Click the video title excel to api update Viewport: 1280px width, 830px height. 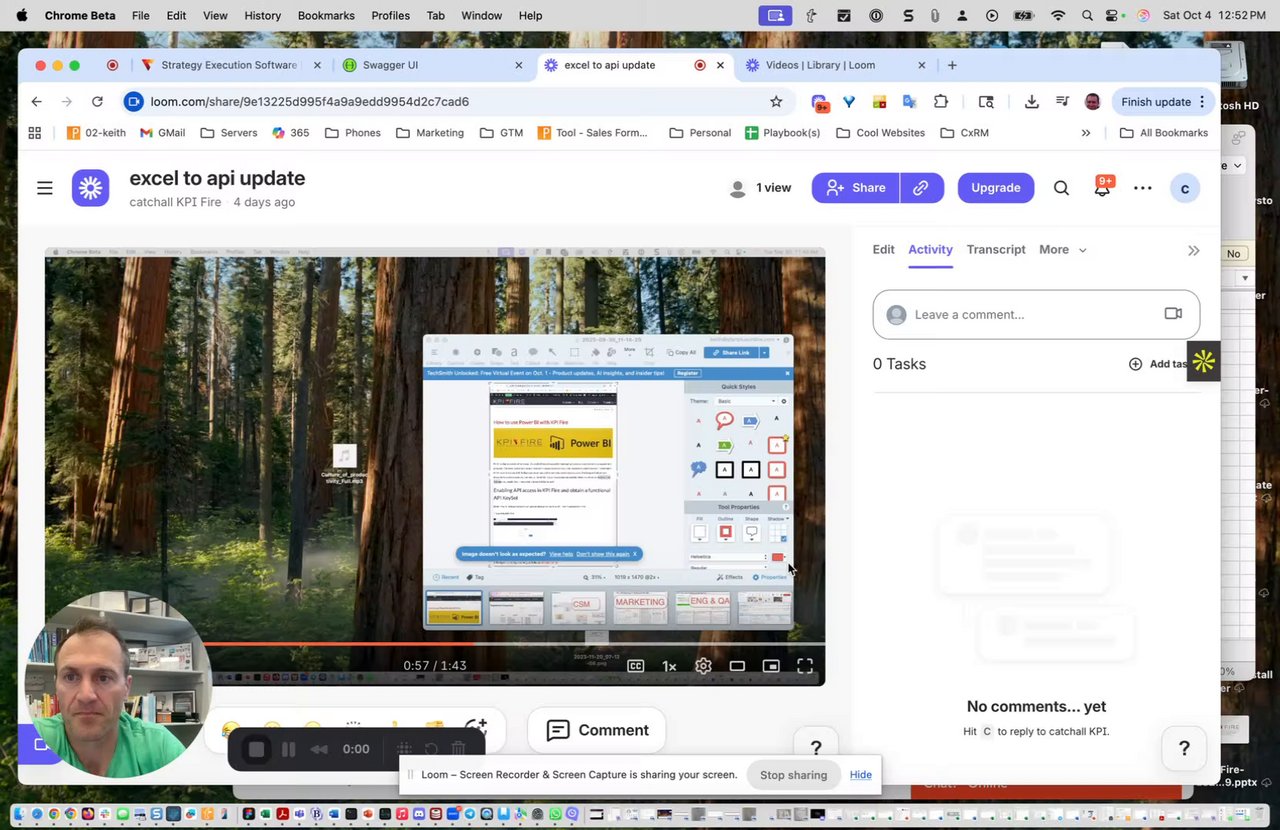(217, 178)
